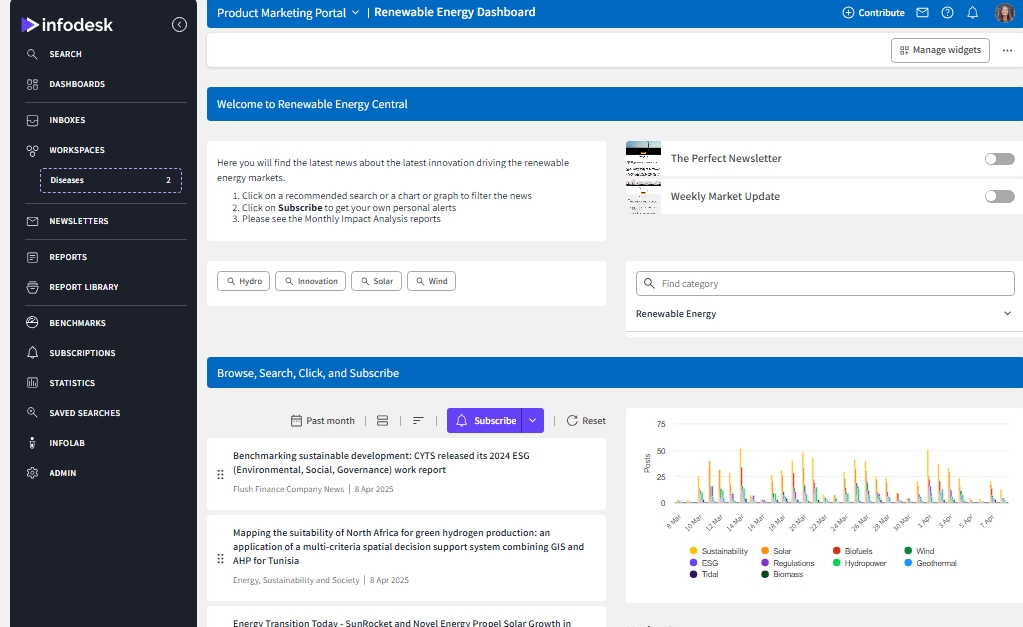Screen dimensions: 1023x627
Task: Open the mail envelope icon in header
Action: (x=922, y=13)
